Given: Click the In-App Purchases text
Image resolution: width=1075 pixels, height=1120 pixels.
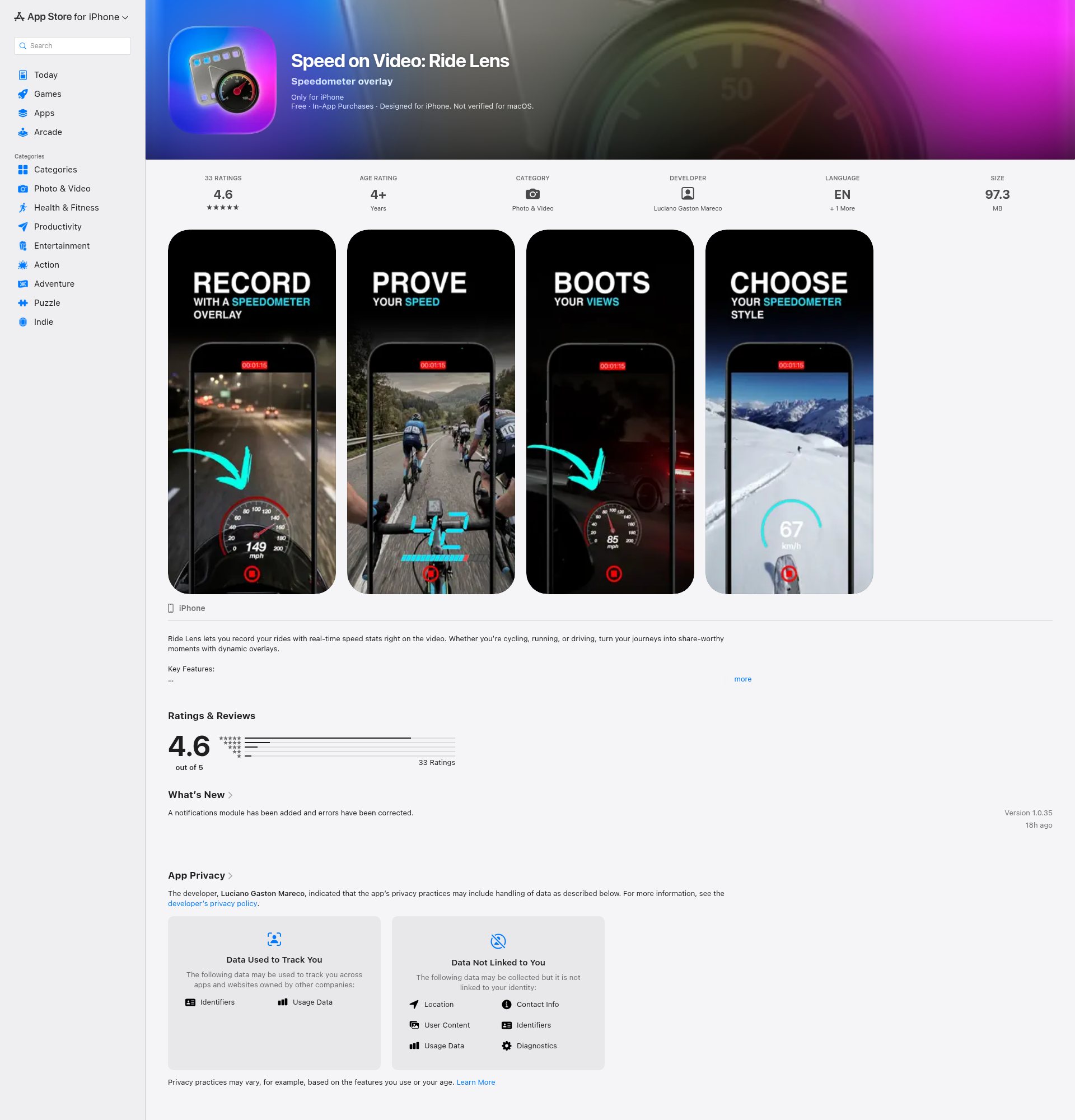Looking at the screenshot, I should [x=343, y=106].
